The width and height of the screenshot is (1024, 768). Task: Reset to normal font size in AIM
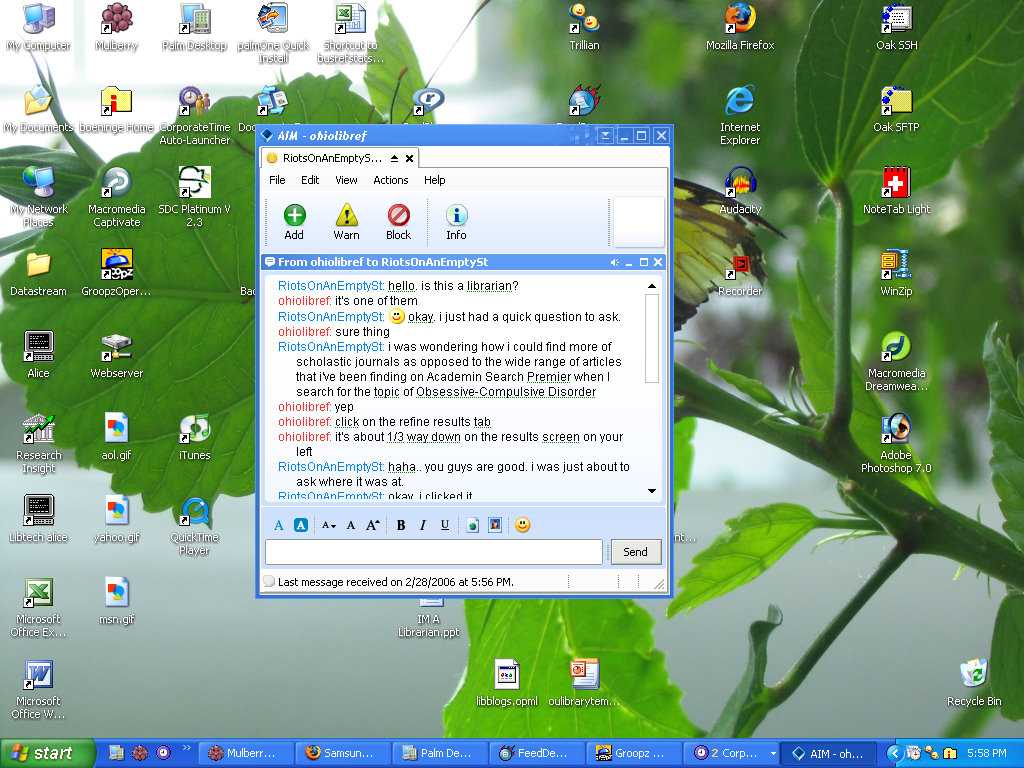point(351,525)
